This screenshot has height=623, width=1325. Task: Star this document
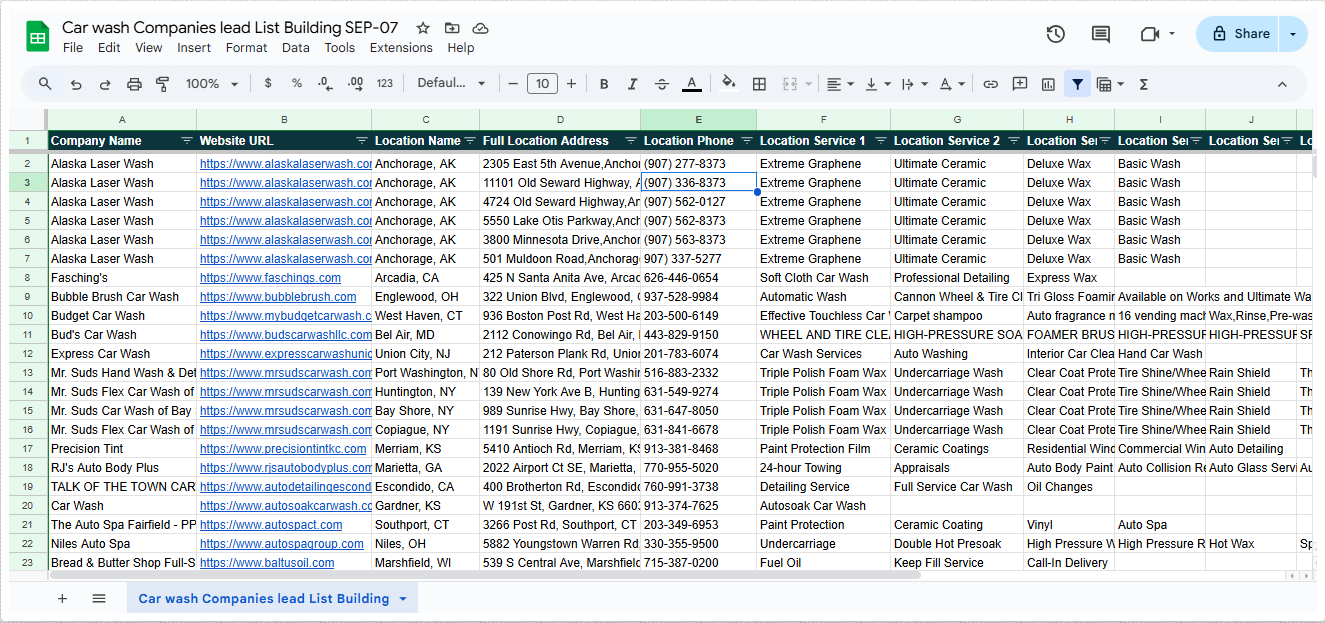pyautogui.click(x=423, y=28)
